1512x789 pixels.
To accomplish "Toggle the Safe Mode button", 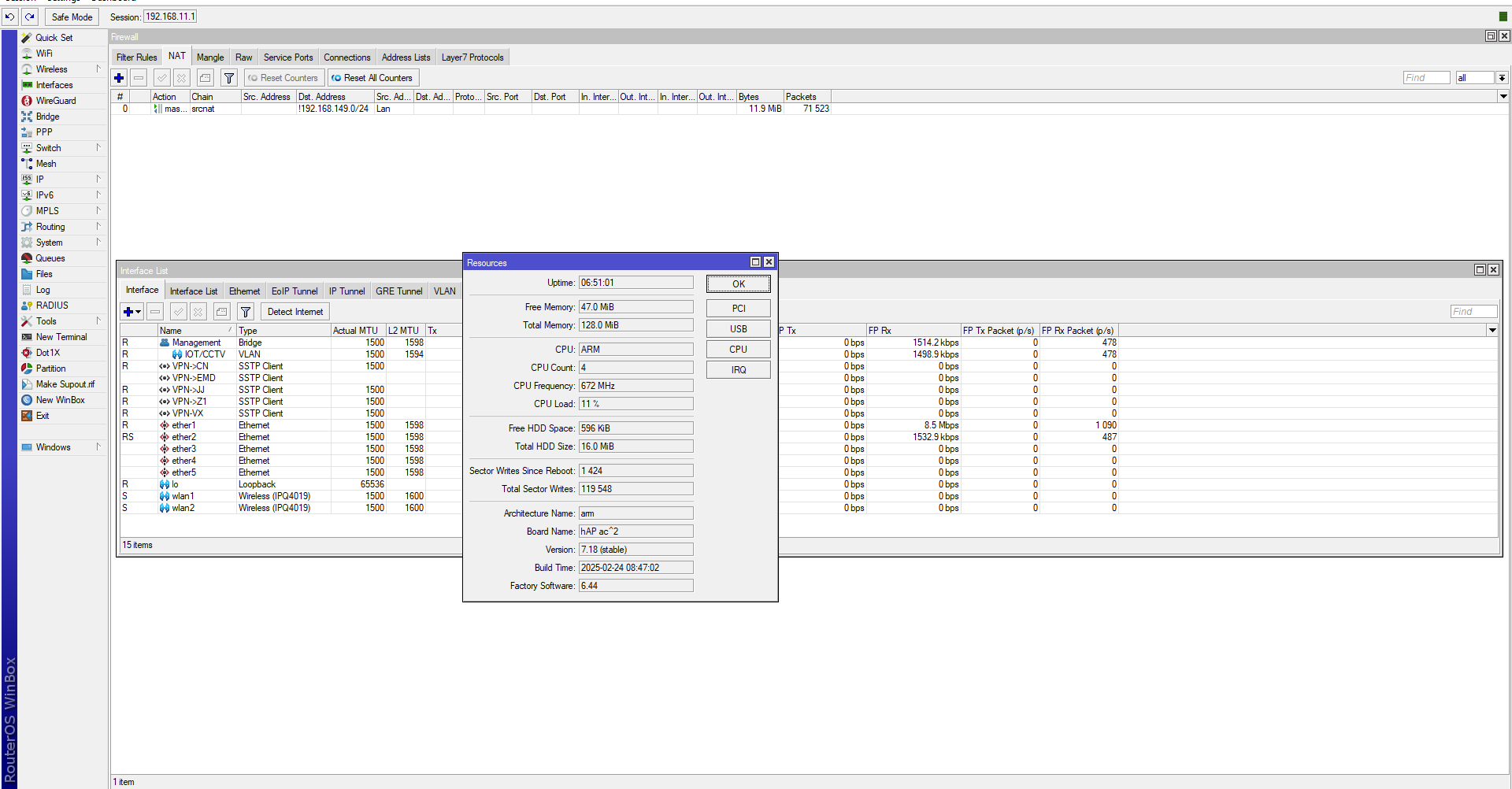I will [72, 17].
